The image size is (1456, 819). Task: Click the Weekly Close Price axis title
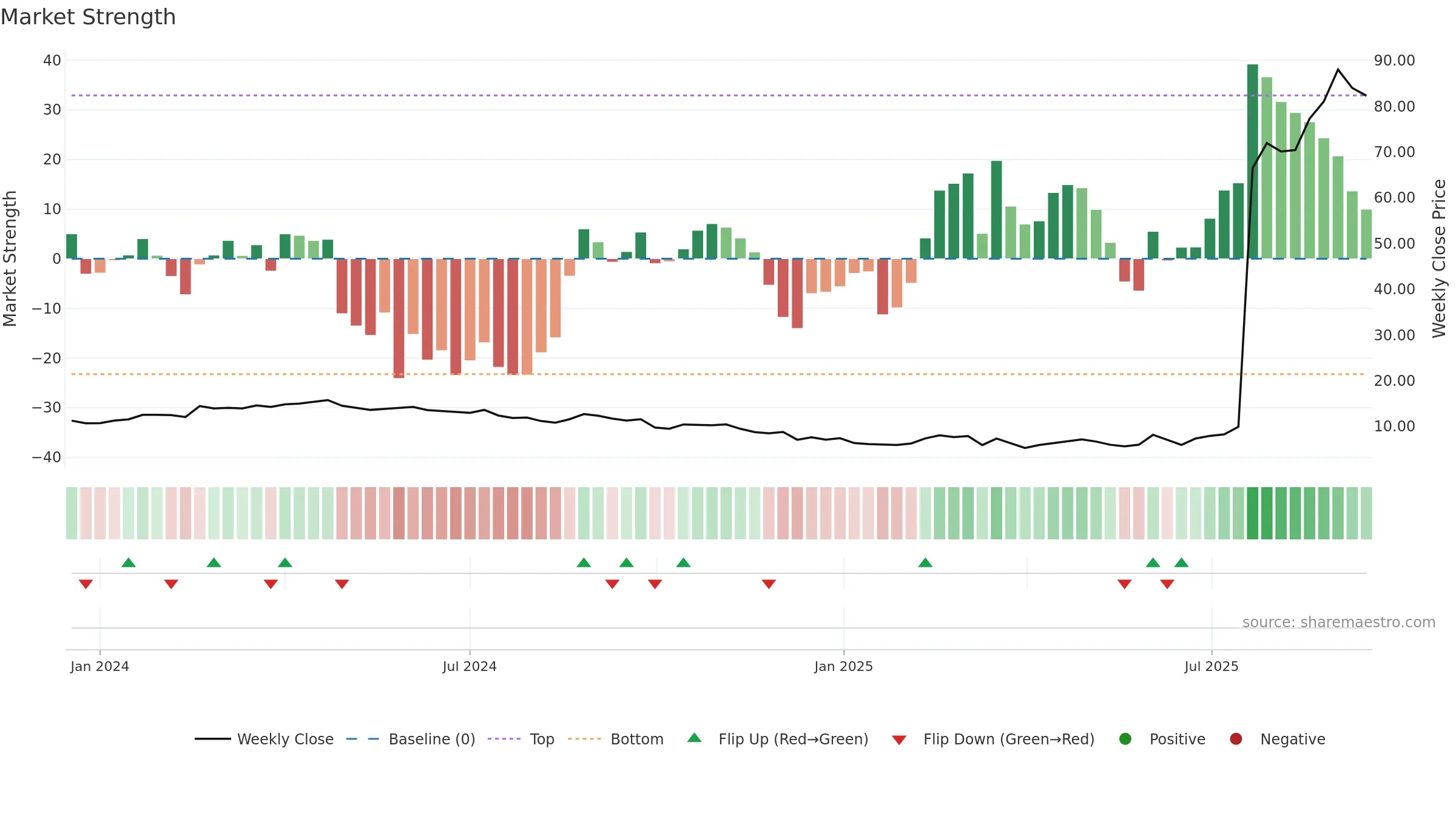pyautogui.click(x=1439, y=258)
